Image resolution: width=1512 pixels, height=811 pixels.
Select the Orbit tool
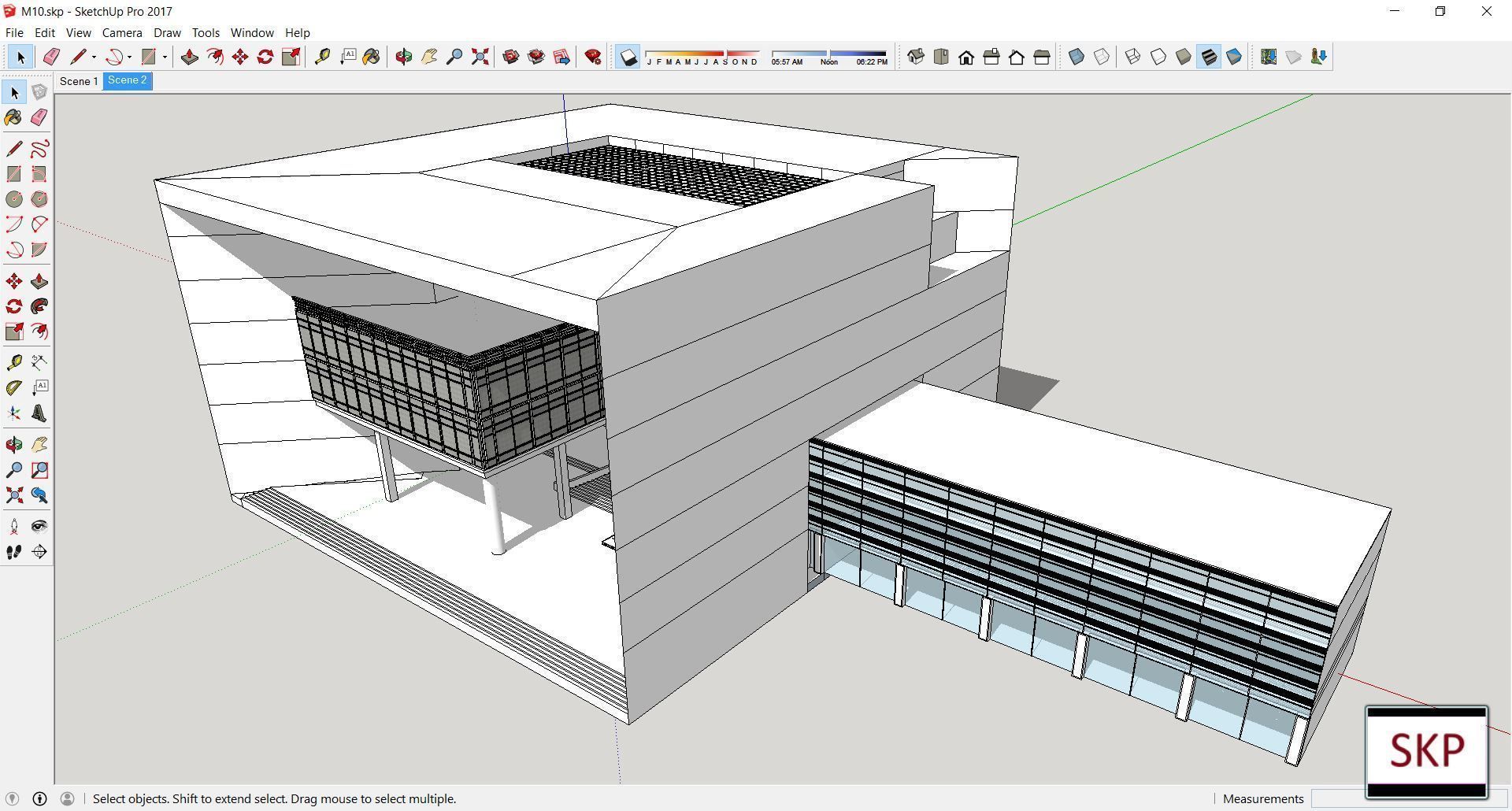coord(405,57)
